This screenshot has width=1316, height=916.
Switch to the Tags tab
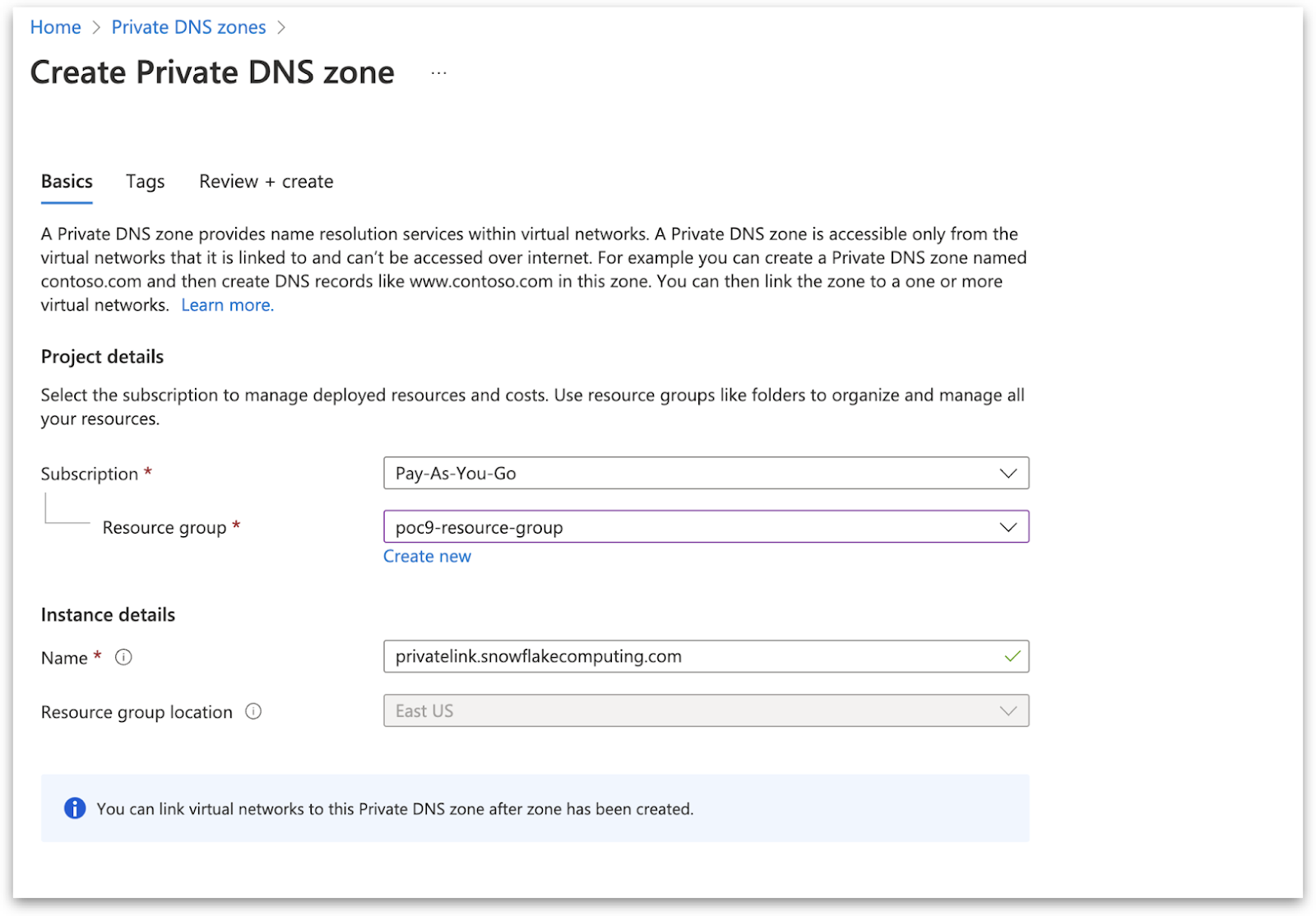click(x=145, y=182)
